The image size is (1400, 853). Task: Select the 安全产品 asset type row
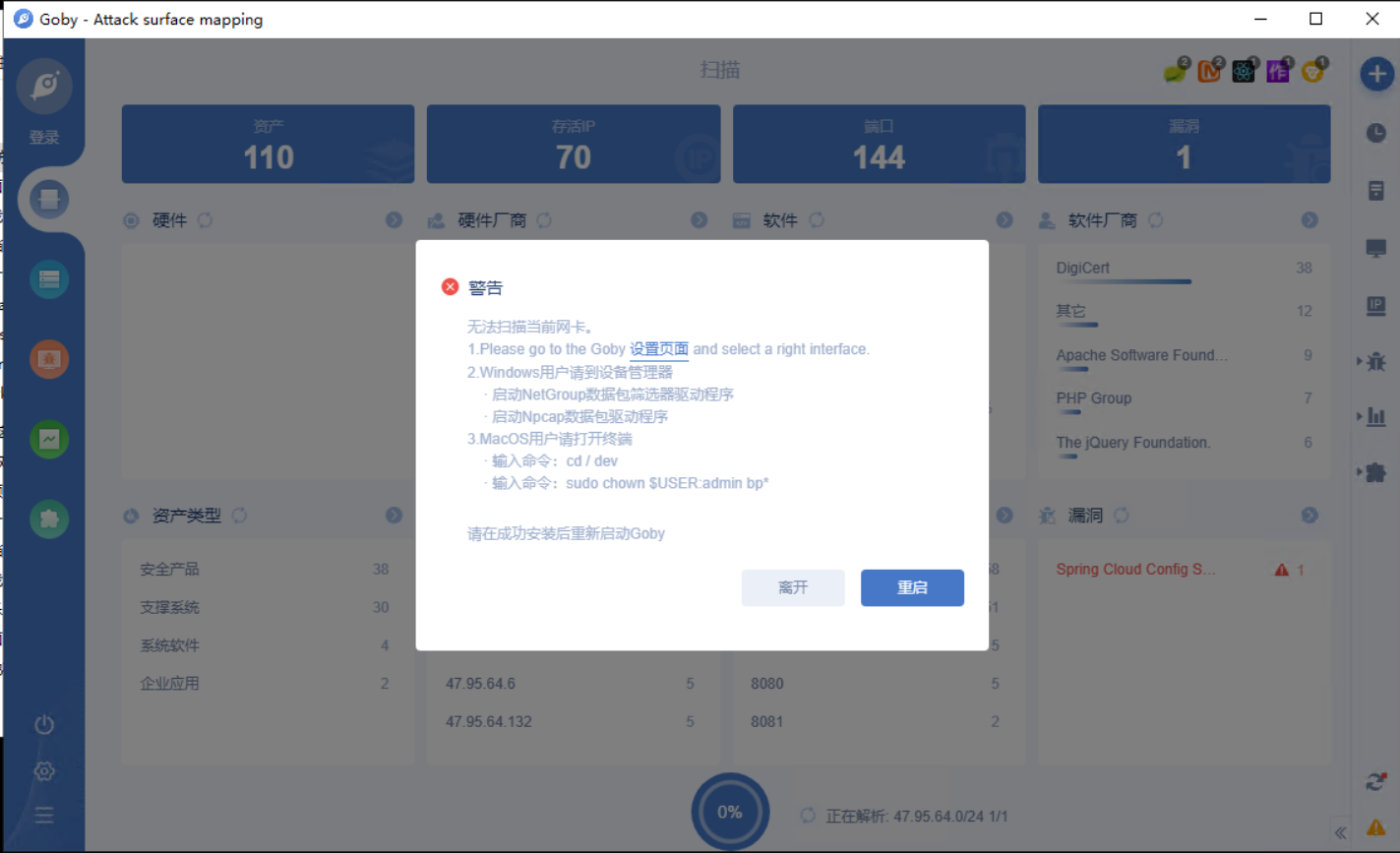coord(266,570)
